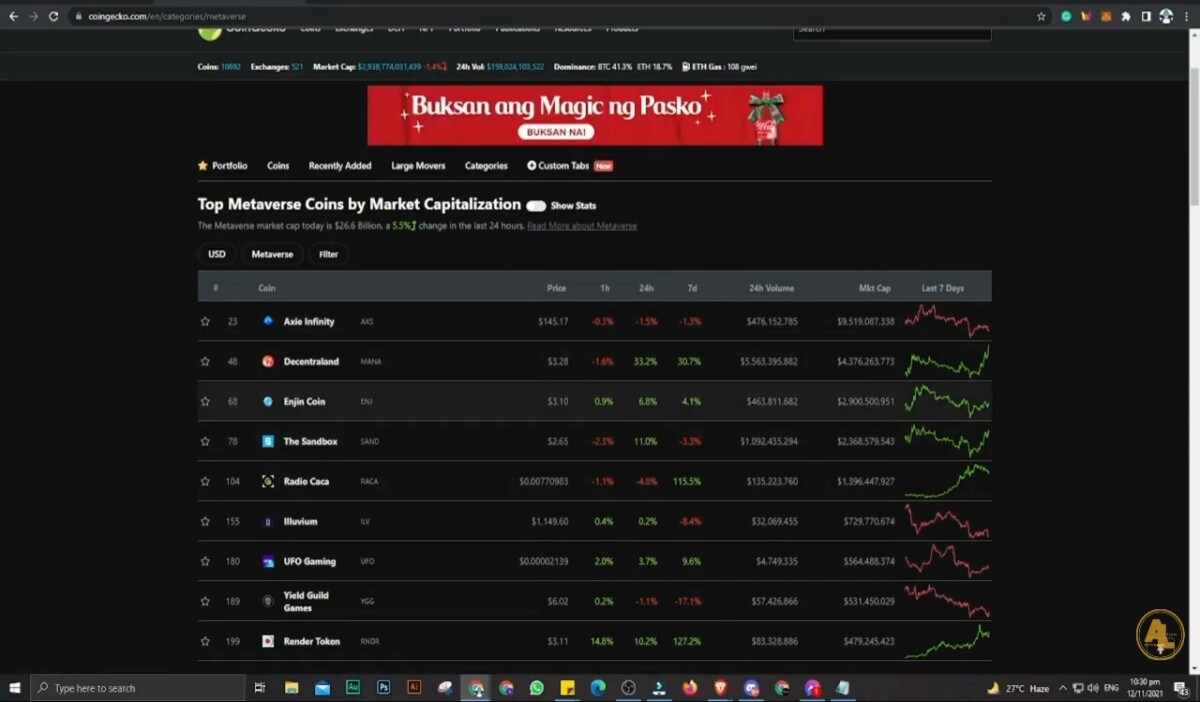This screenshot has height=702, width=1200.
Task: Switch to the Large Movers tab
Action: click(418, 165)
